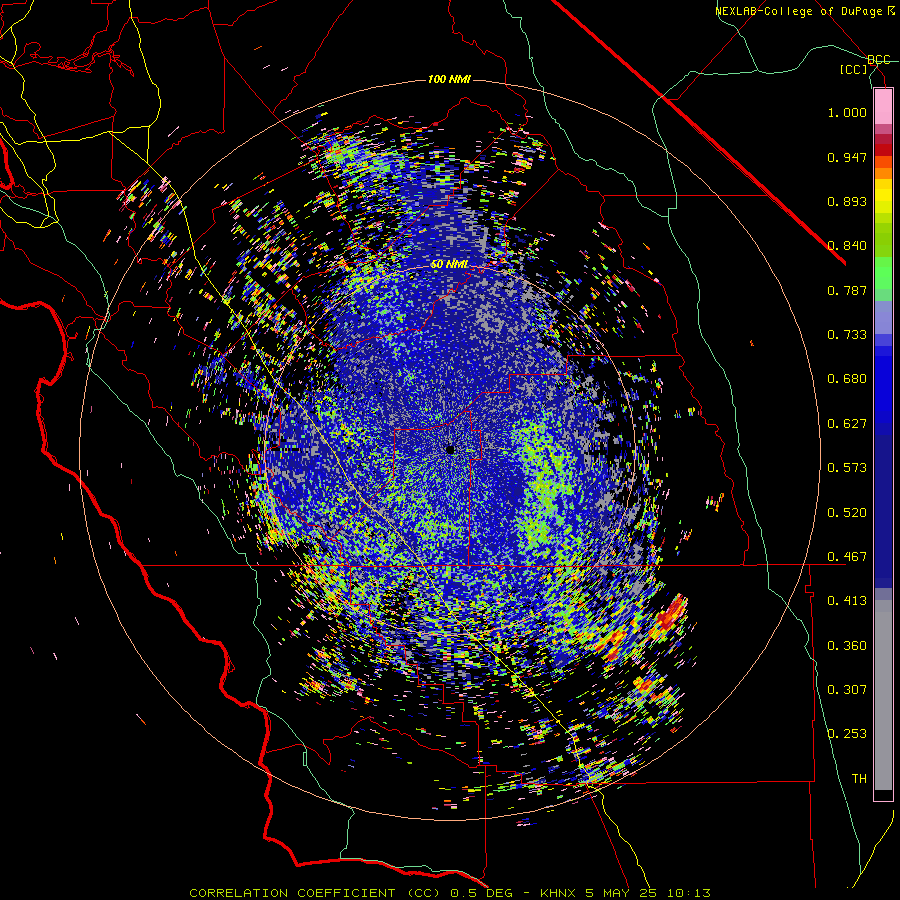Click the "TH" threshold label on the scale
900x900 pixels.
(859, 778)
